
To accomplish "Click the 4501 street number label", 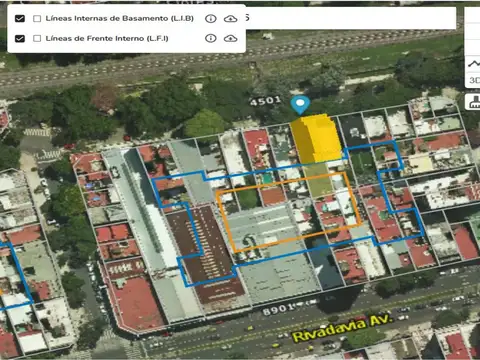I will point(266,101).
